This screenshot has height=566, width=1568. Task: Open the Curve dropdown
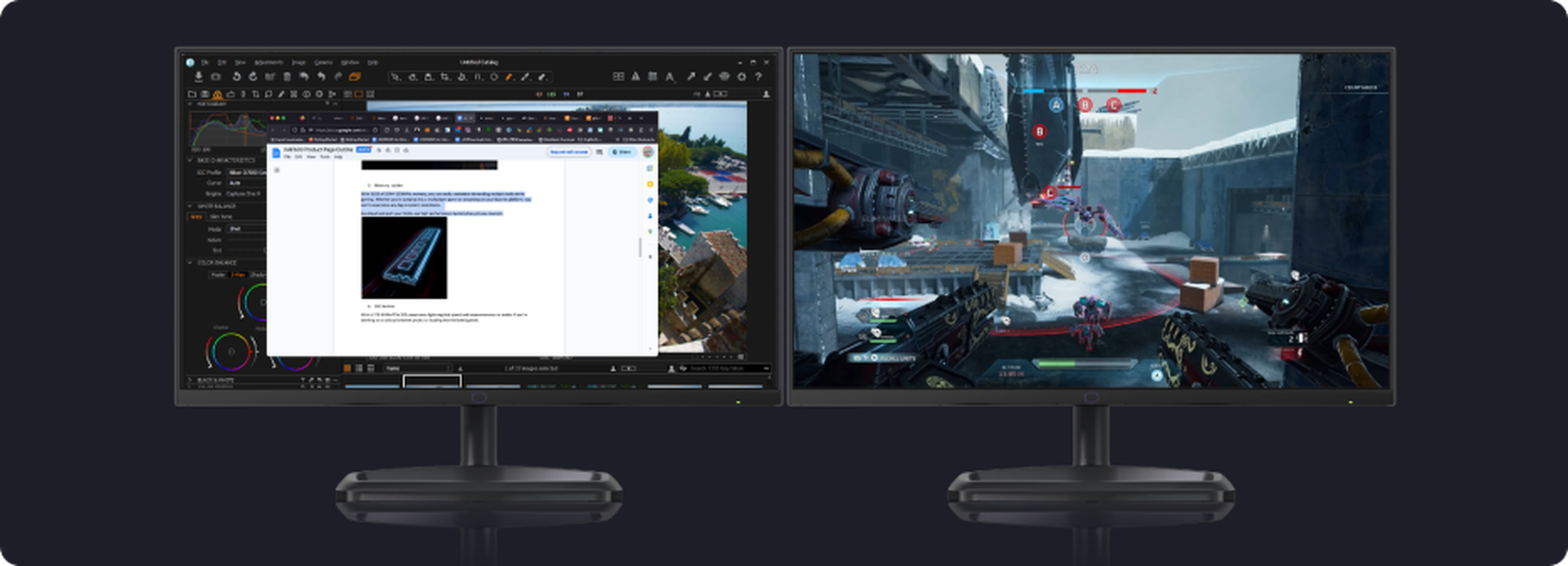(247, 183)
